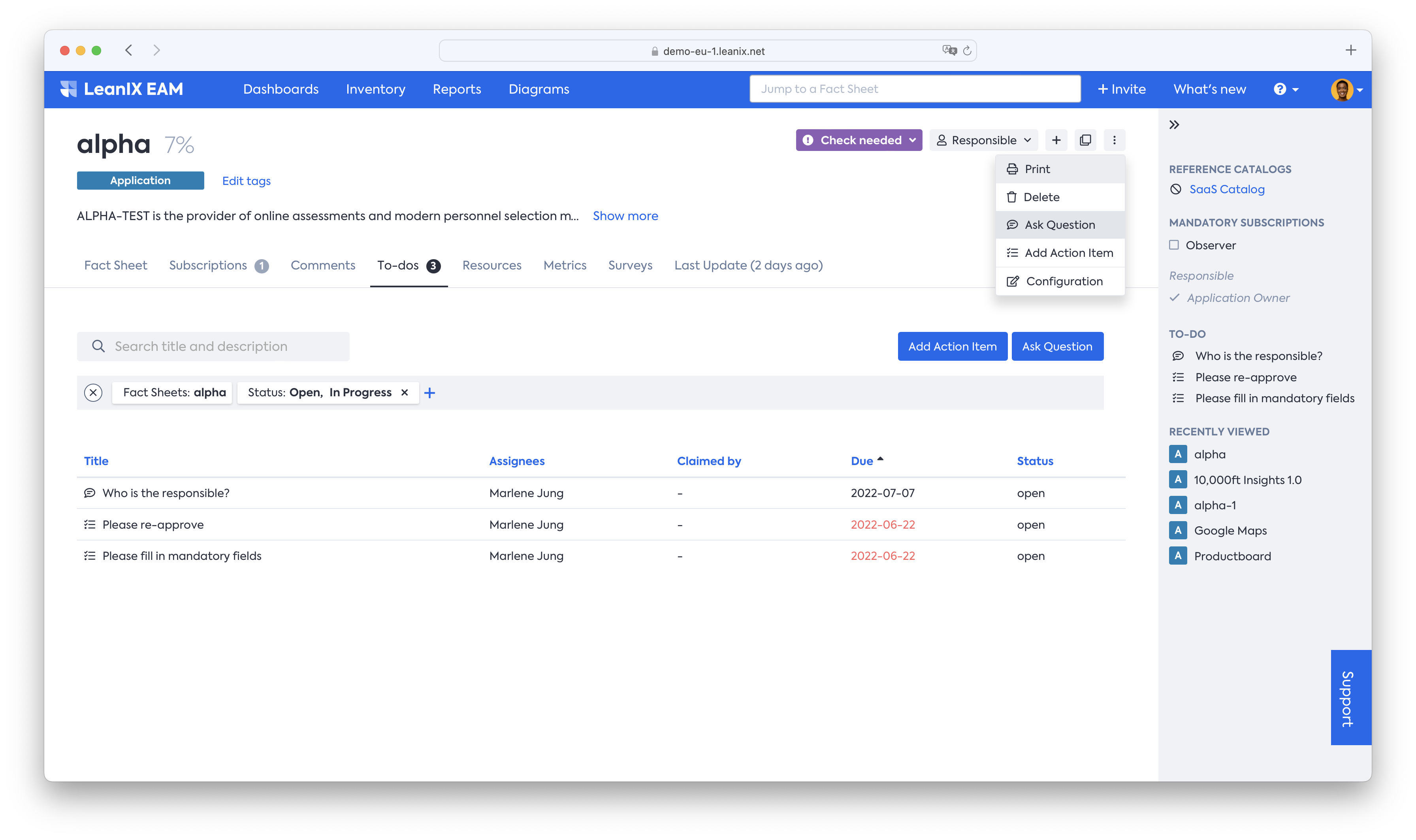Screen dimensions: 1416x840
Task: Expand description with Show more
Action: pyautogui.click(x=625, y=216)
